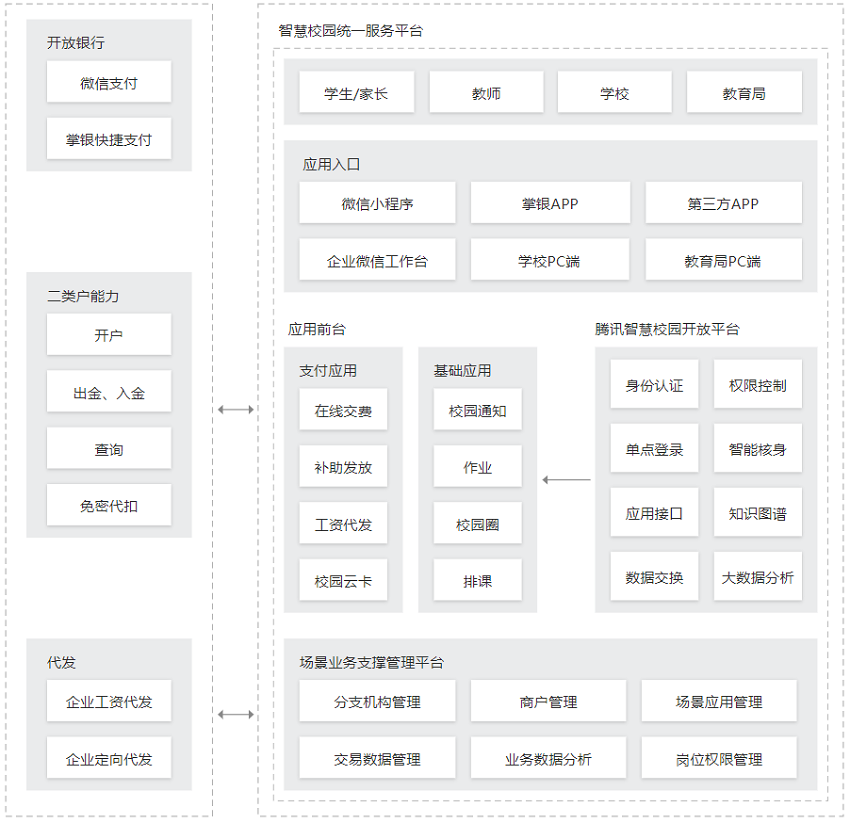Click 身份认证 box
Image resolution: width=850 pixels, height=823 pixels.
[x=654, y=384]
